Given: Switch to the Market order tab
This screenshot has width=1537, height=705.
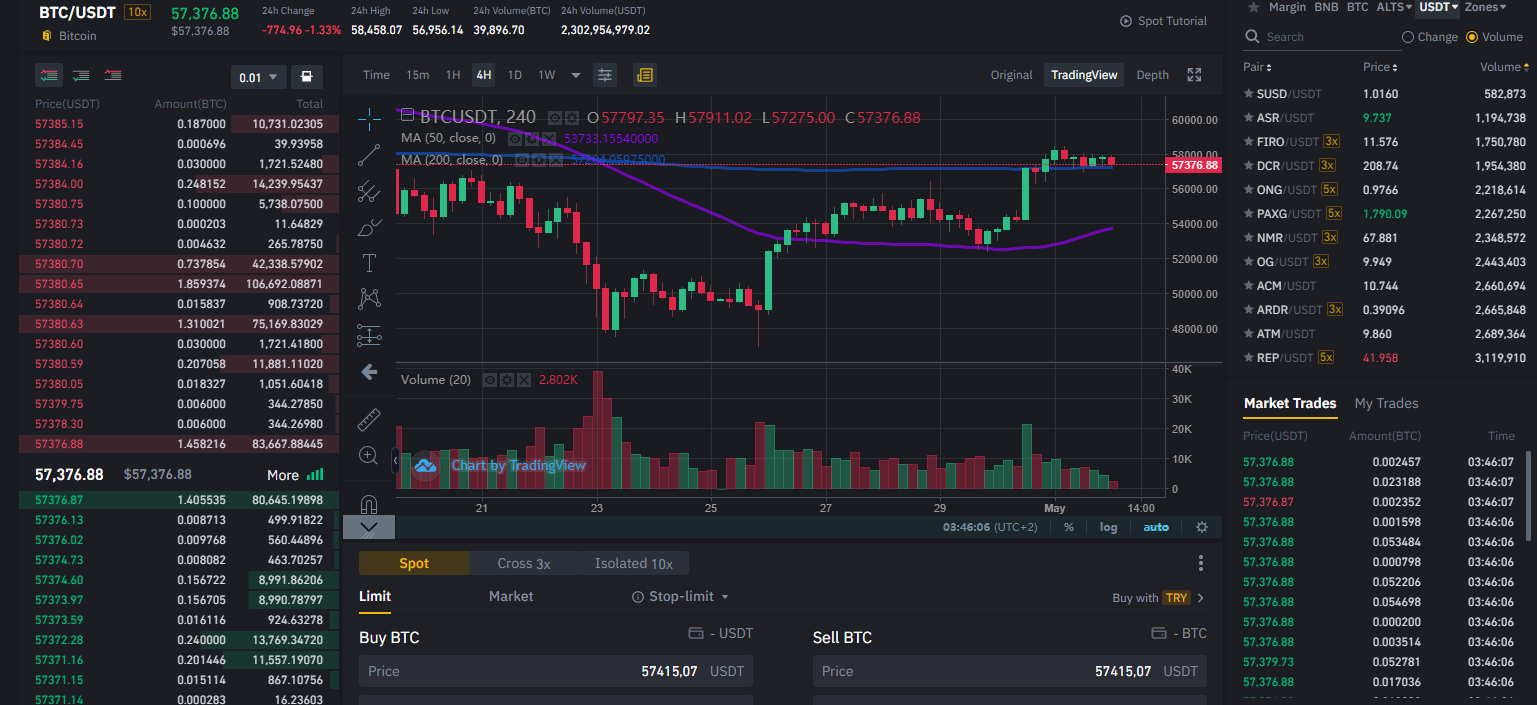Looking at the screenshot, I should pyautogui.click(x=511, y=596).
